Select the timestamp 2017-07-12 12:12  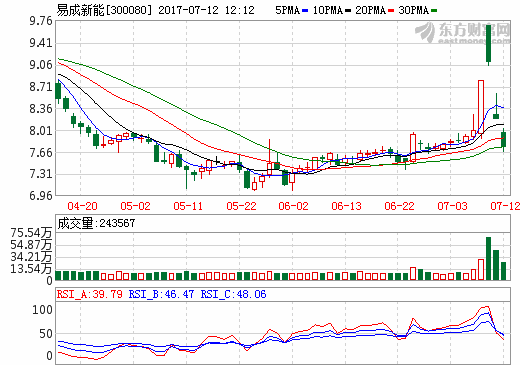click(x=206, y=10)
